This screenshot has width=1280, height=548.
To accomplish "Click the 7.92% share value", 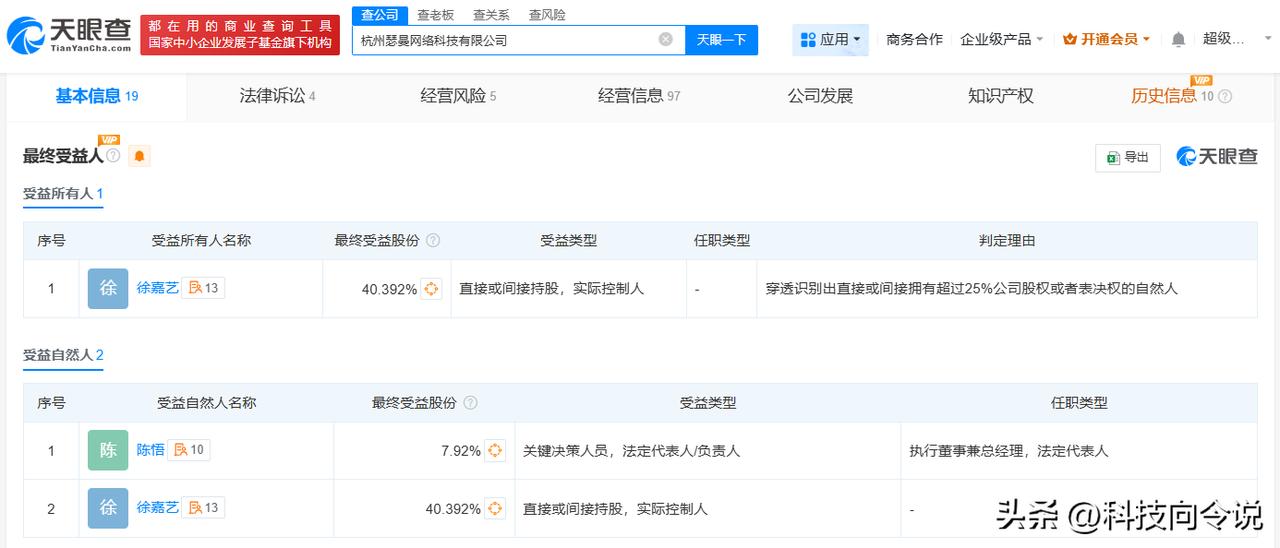I will pyautogui.click(x=461, y=451).
